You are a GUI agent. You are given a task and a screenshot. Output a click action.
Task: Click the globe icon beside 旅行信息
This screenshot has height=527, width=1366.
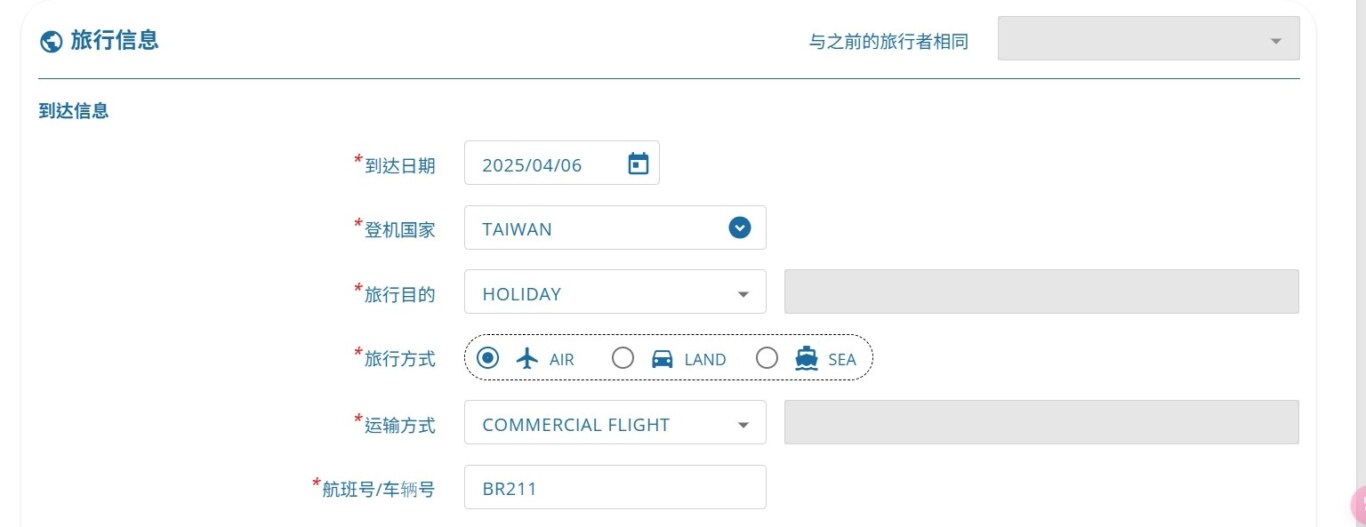tap(50, 41)
